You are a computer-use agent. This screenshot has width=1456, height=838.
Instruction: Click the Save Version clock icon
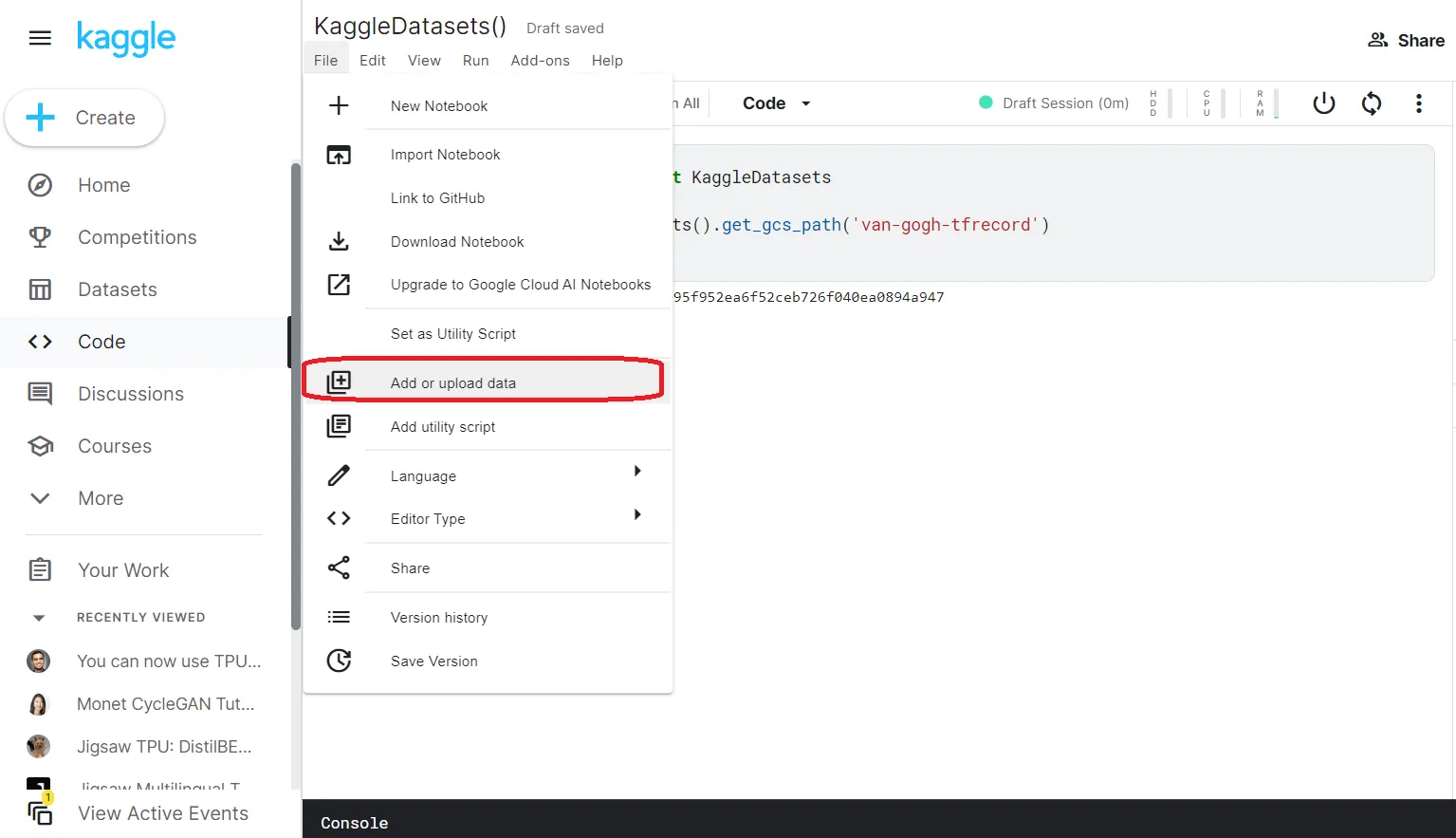pos(339,661)
